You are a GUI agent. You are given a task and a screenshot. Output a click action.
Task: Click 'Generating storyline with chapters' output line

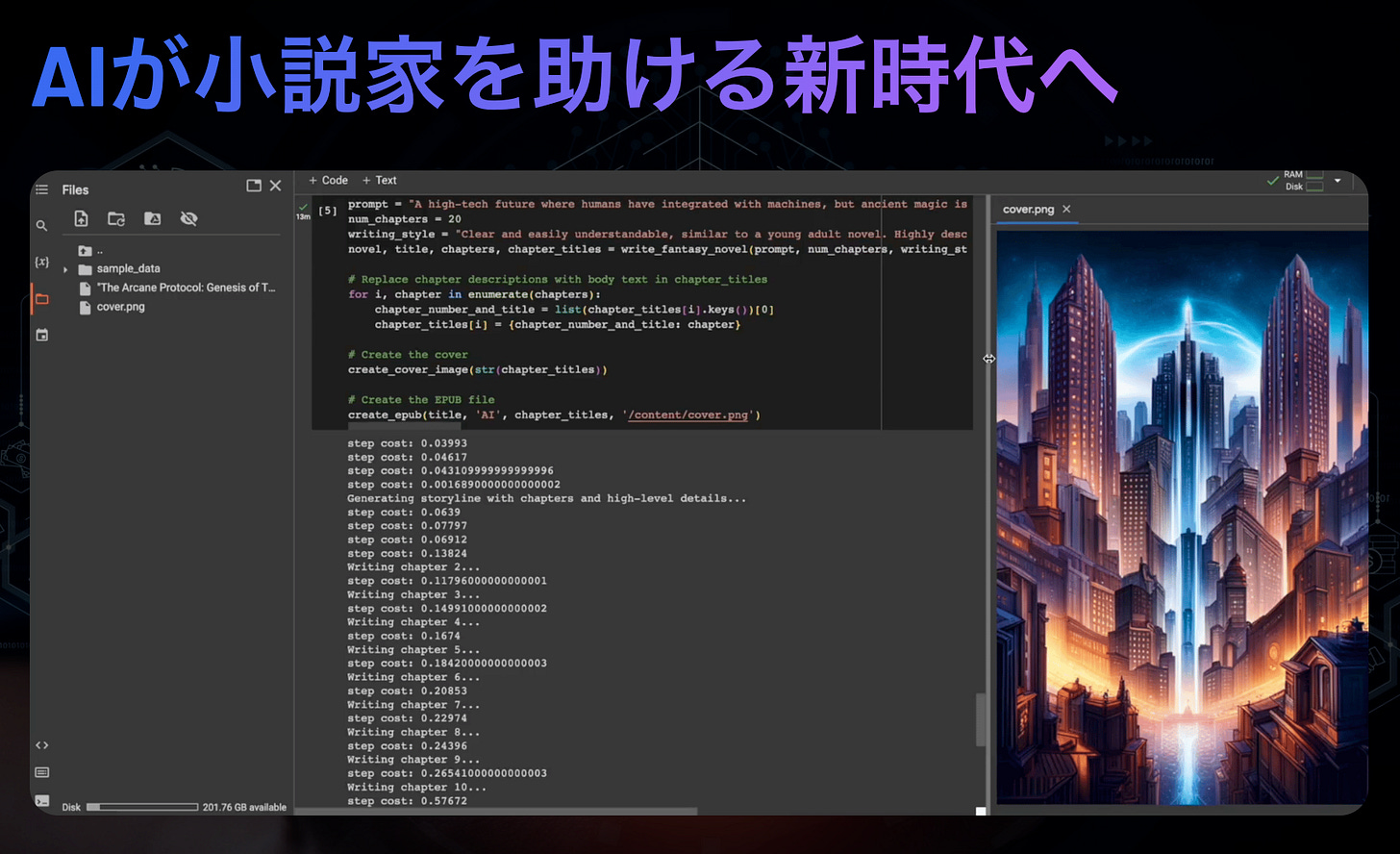546,498
